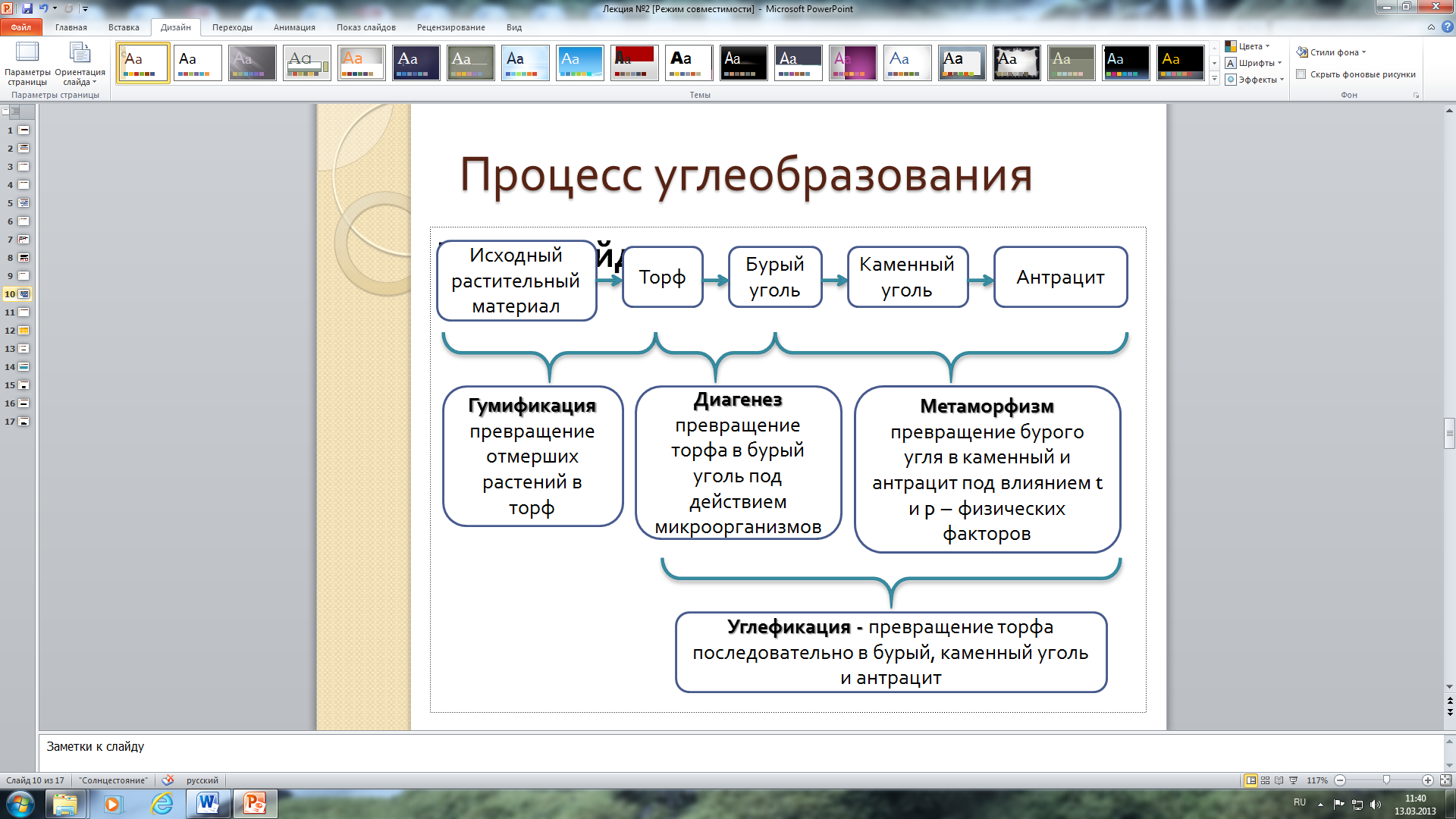Toggle spell check icon in status bar
This screenshot has width=1456, height=819.
click(168, 780)
